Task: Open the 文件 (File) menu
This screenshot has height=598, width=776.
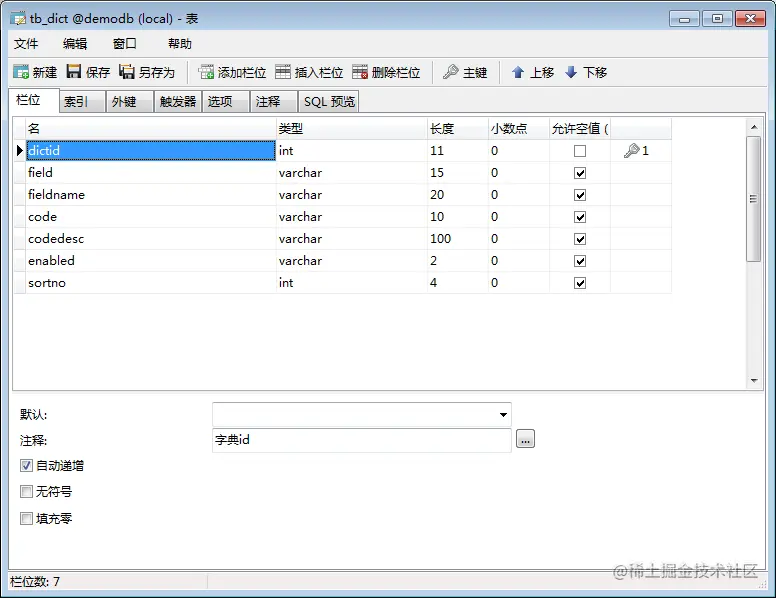Action: [x=26, y=44]
